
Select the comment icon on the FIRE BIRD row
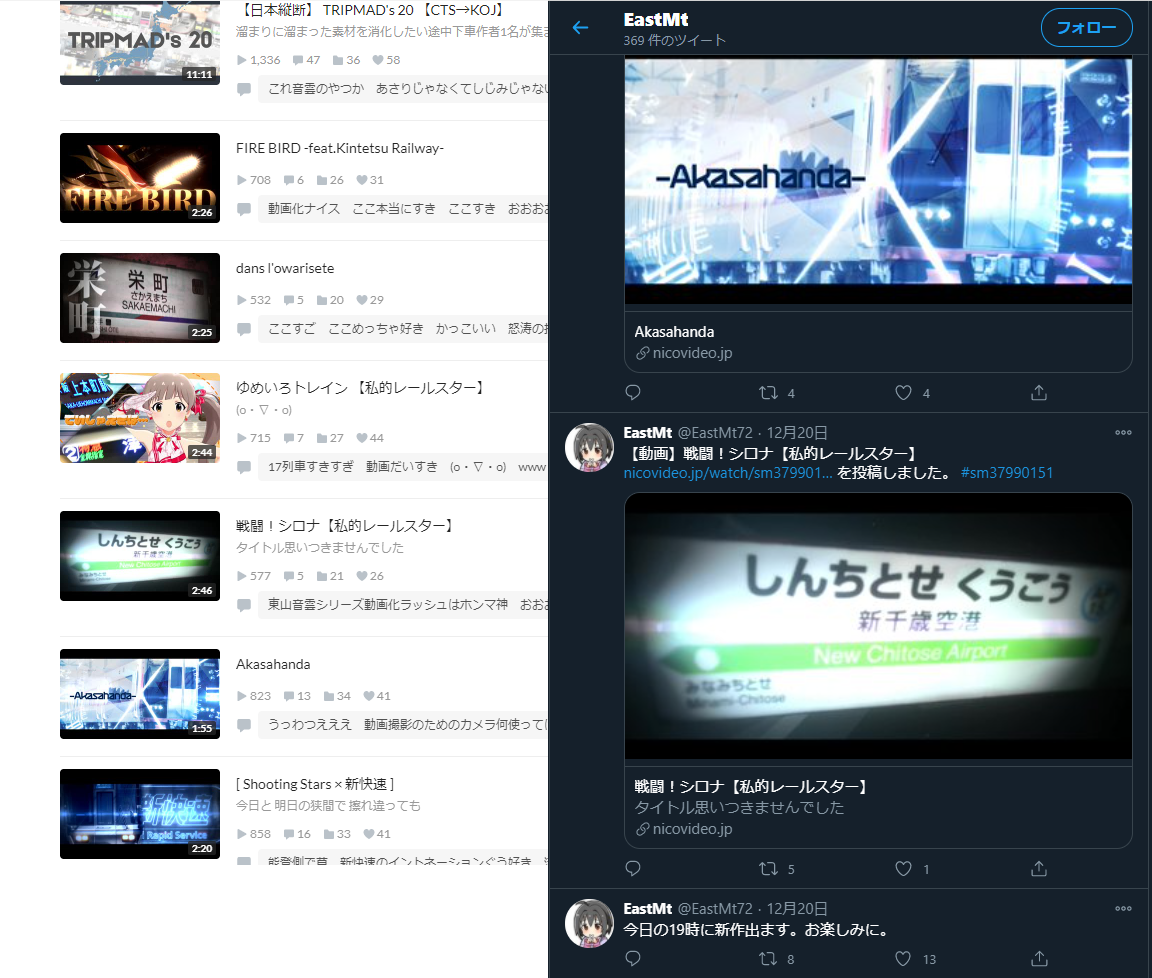244,209
